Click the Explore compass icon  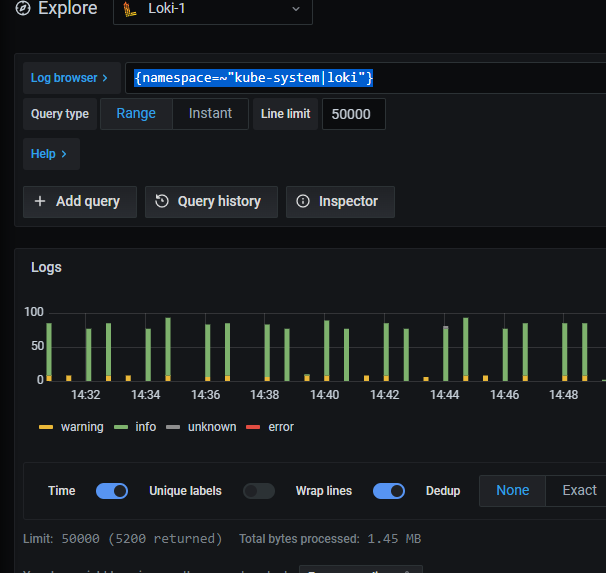(x=21, y=9)
